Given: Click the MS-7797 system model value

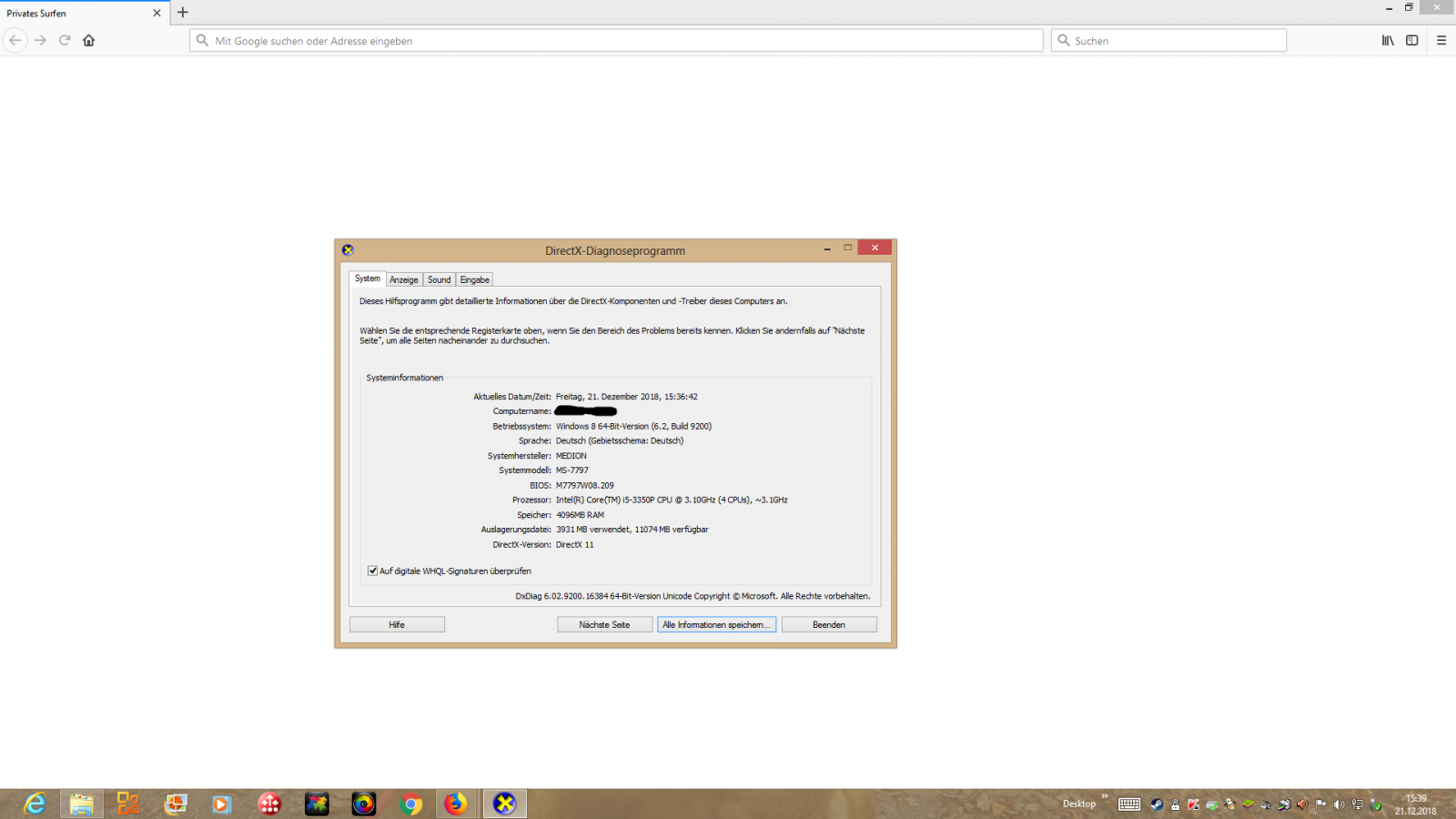Looking at the screenshot, I should pos(572,470).
